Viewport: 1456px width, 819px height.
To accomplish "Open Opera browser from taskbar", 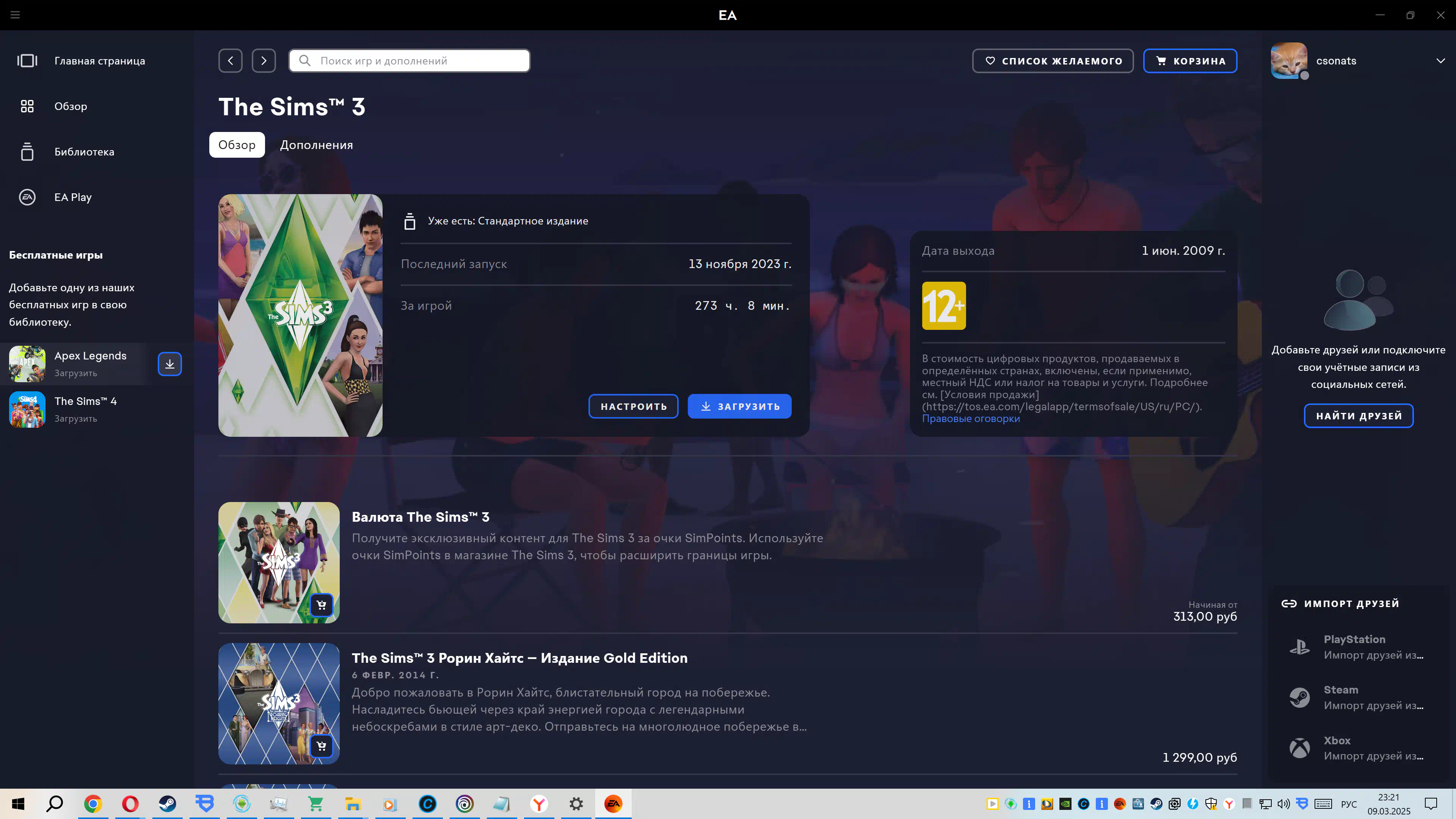I will point(130,804).
